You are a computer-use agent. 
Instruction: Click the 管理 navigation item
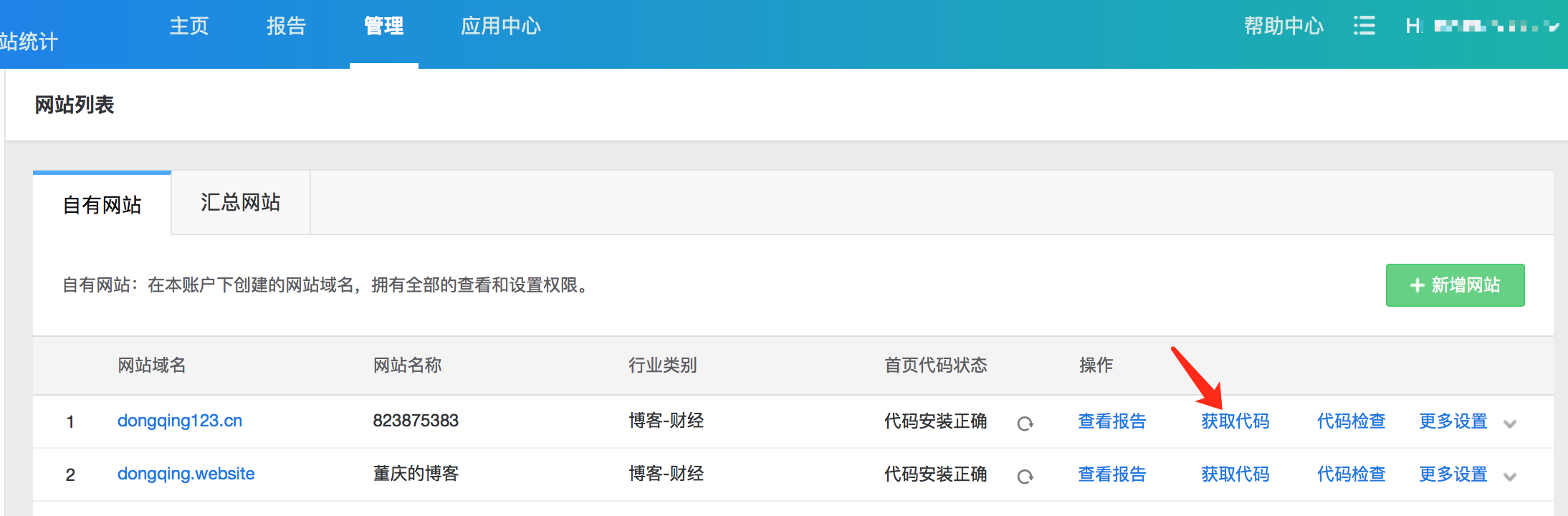click(383, 27)
